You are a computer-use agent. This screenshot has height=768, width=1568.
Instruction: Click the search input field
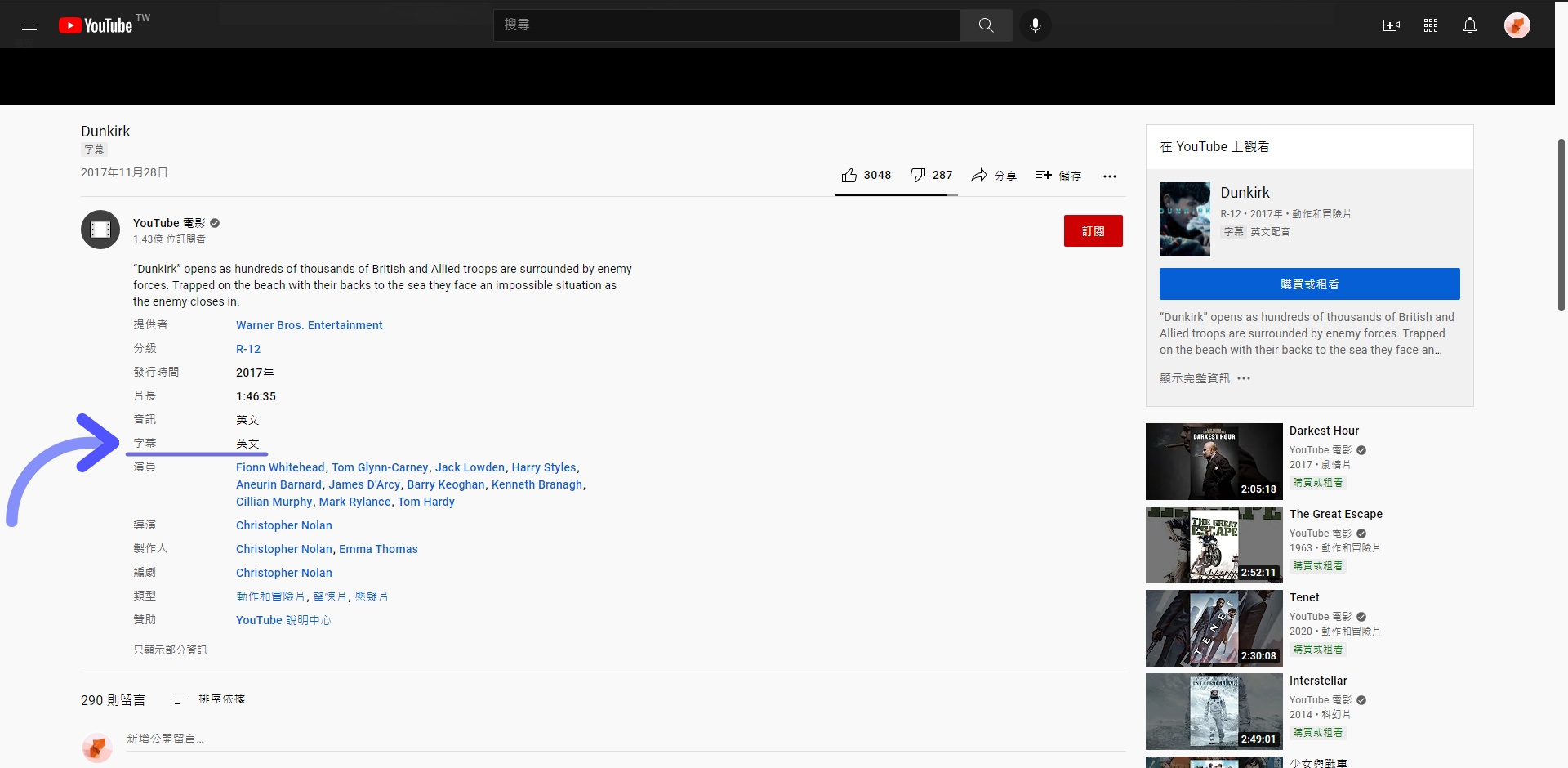click(727, 25)
